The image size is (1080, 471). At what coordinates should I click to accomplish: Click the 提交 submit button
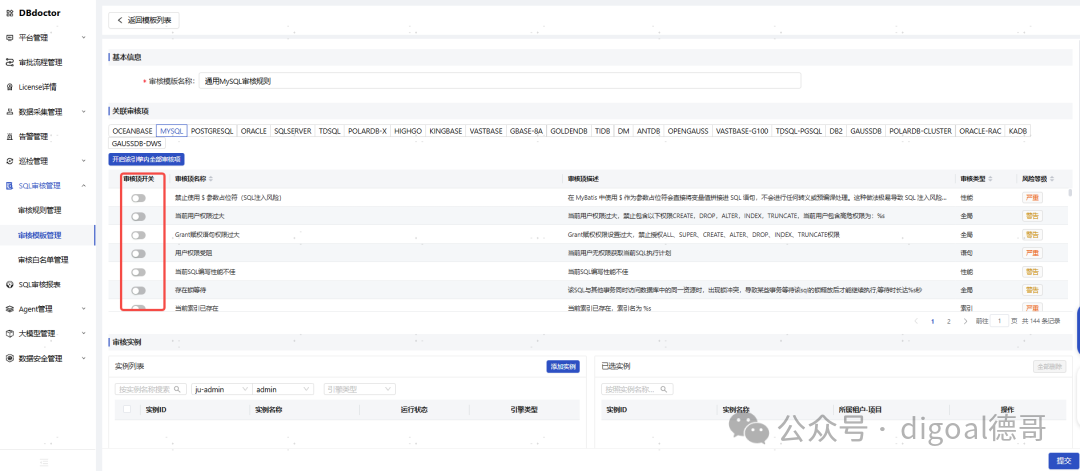(1063, 461)
